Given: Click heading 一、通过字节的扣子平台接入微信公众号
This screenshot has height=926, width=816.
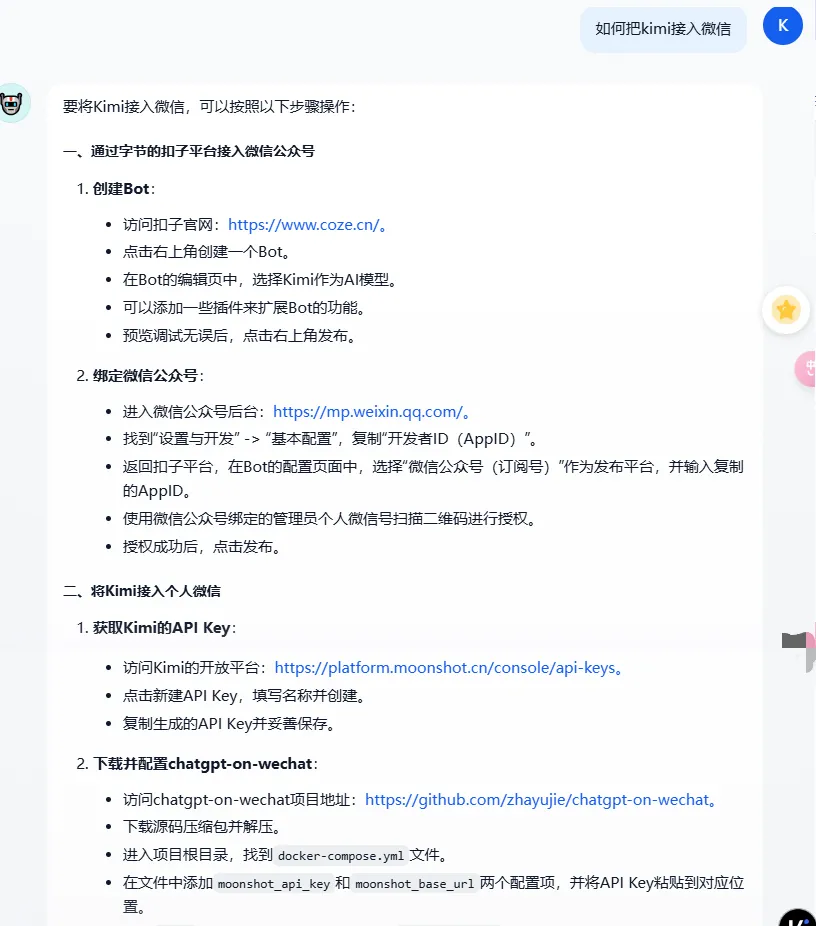Looking at the screenshot, I should (189, 151).
